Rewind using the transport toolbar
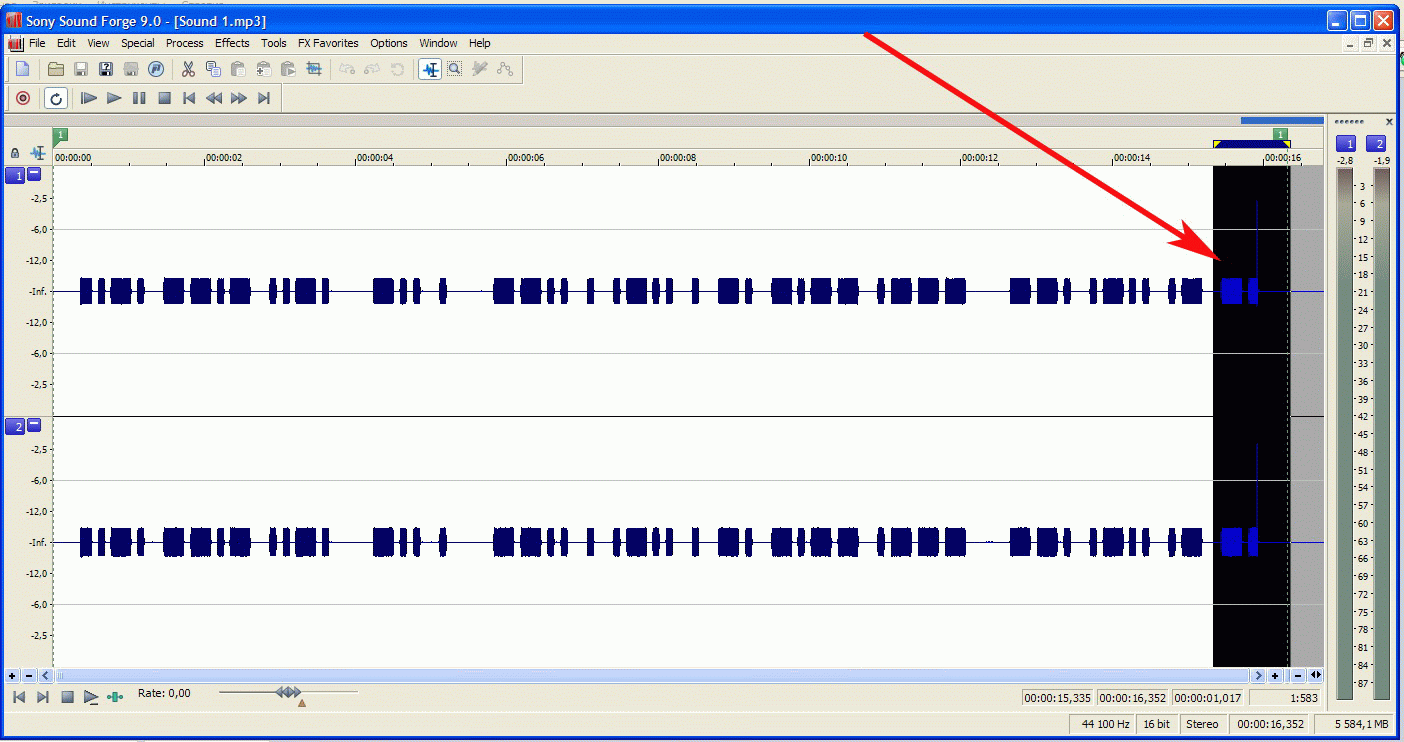The image size is (1404, 742). [214, 98]
